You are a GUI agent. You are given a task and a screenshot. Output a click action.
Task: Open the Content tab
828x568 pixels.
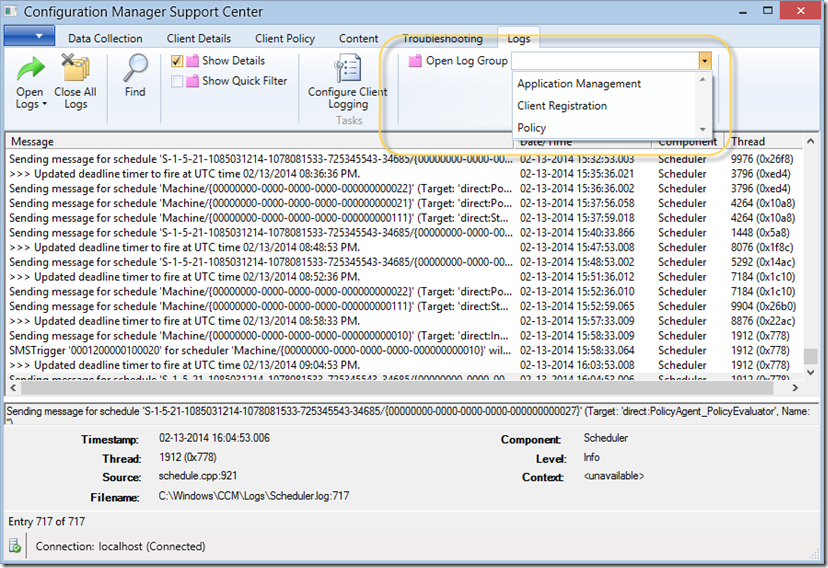pos(359,39)
